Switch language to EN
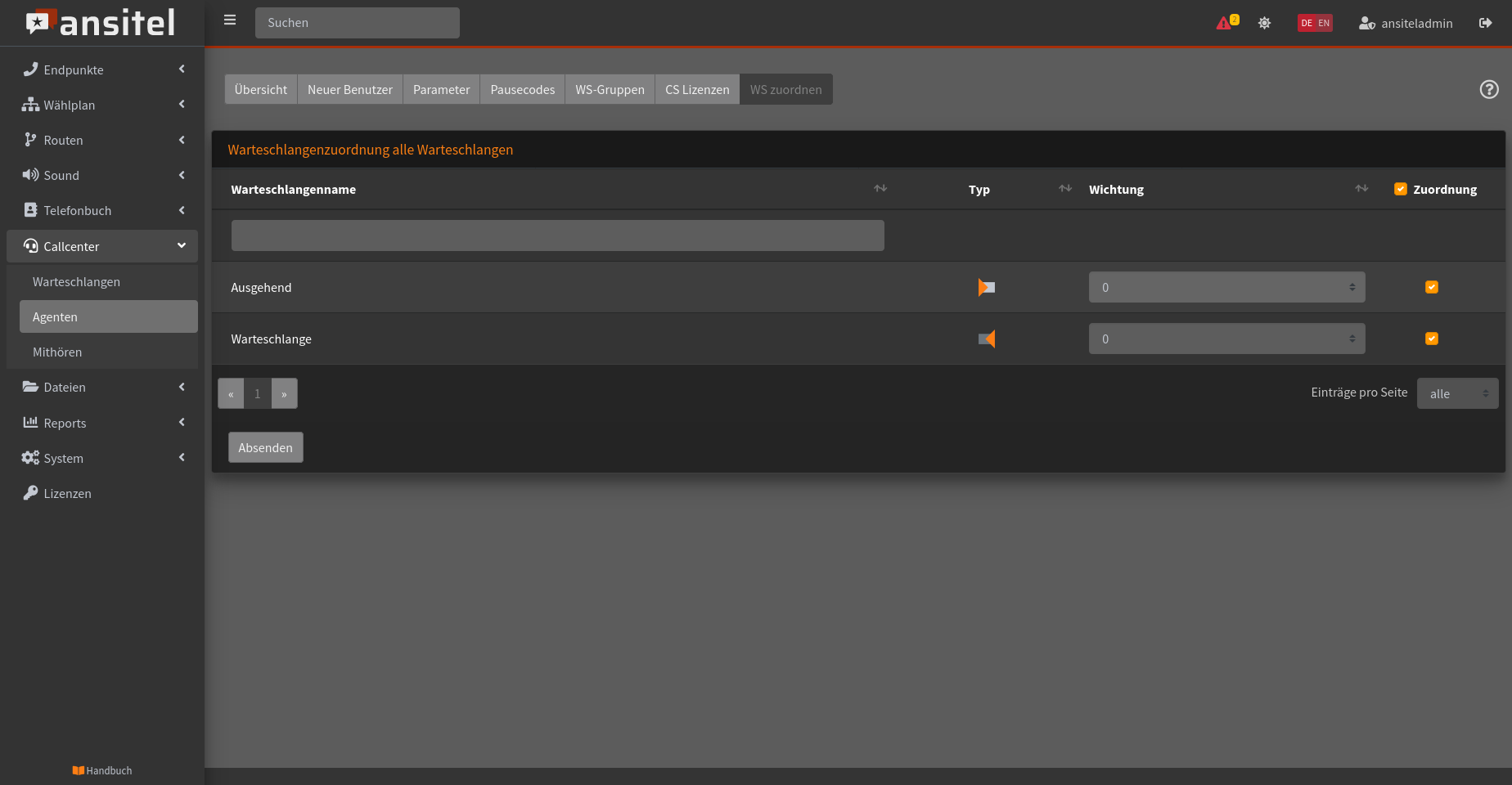Viewport: 1512px width, 785px height. click(1324, 23)
